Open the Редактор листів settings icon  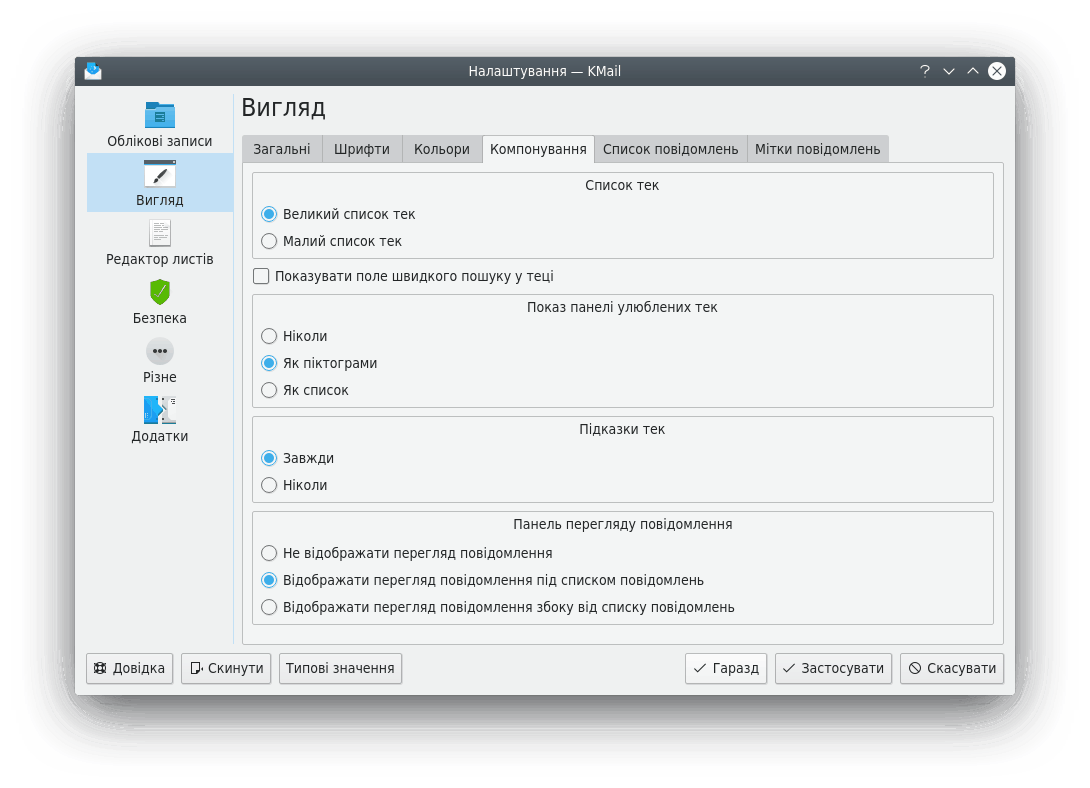tap(160, 234)
